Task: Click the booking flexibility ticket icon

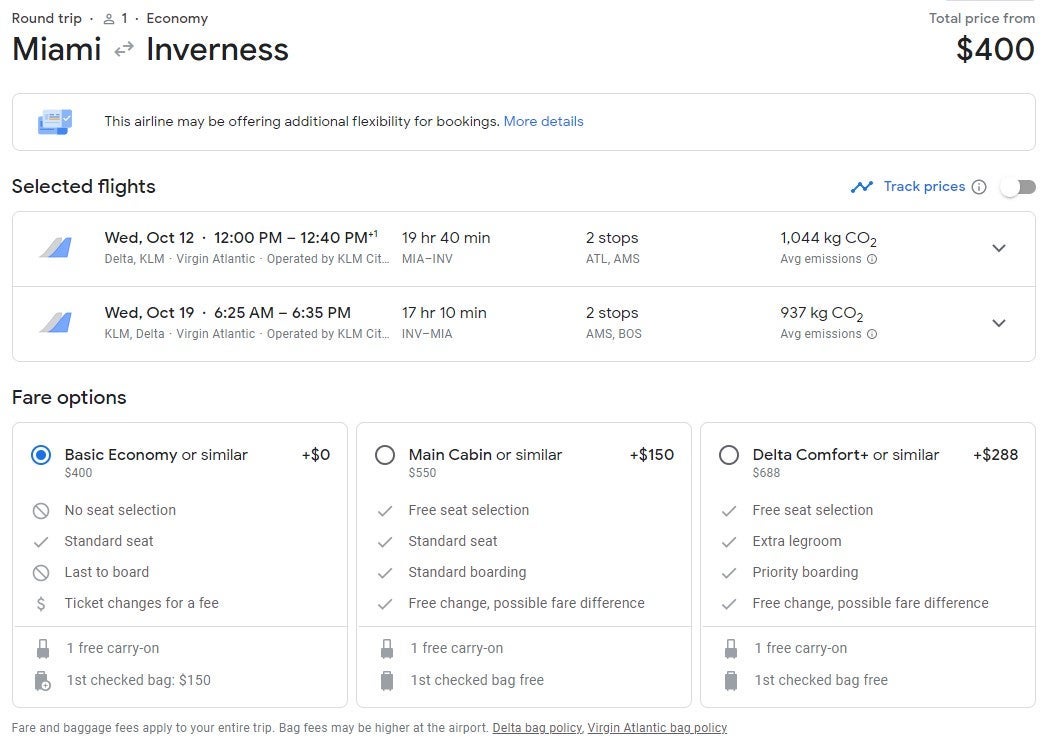Action: click(x=55, y=122)
